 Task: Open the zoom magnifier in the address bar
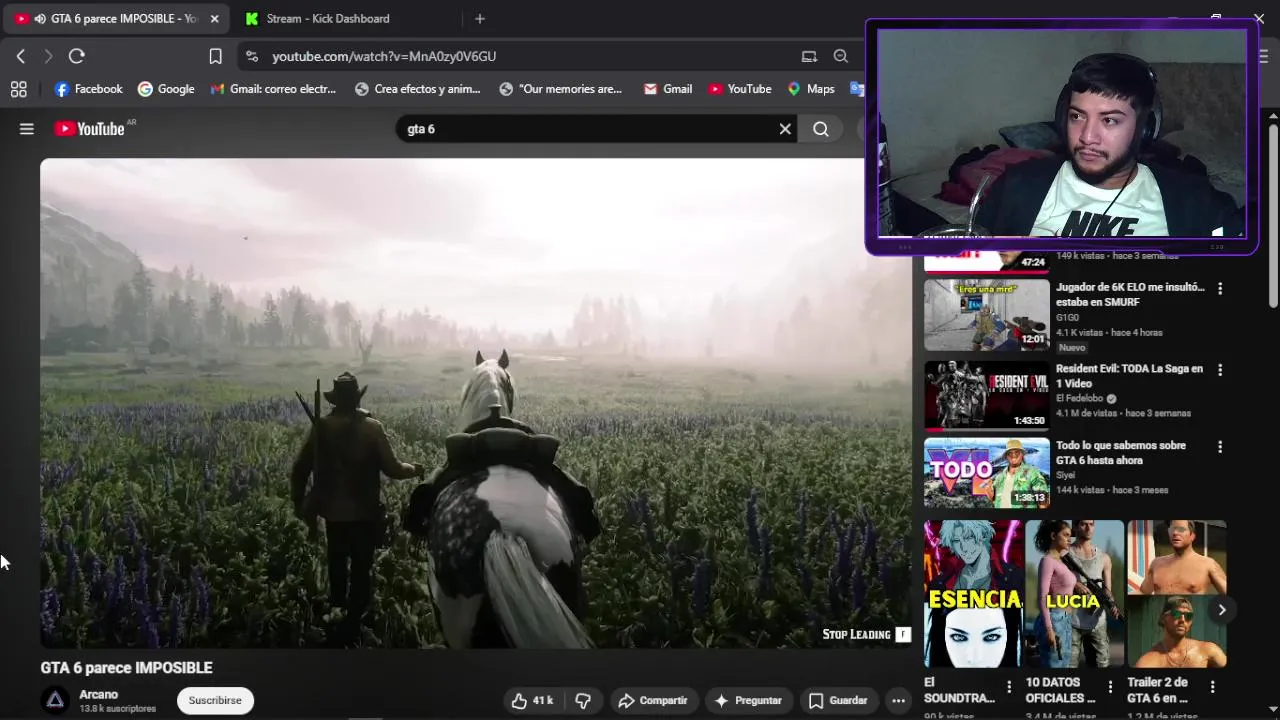pos(841,56)
